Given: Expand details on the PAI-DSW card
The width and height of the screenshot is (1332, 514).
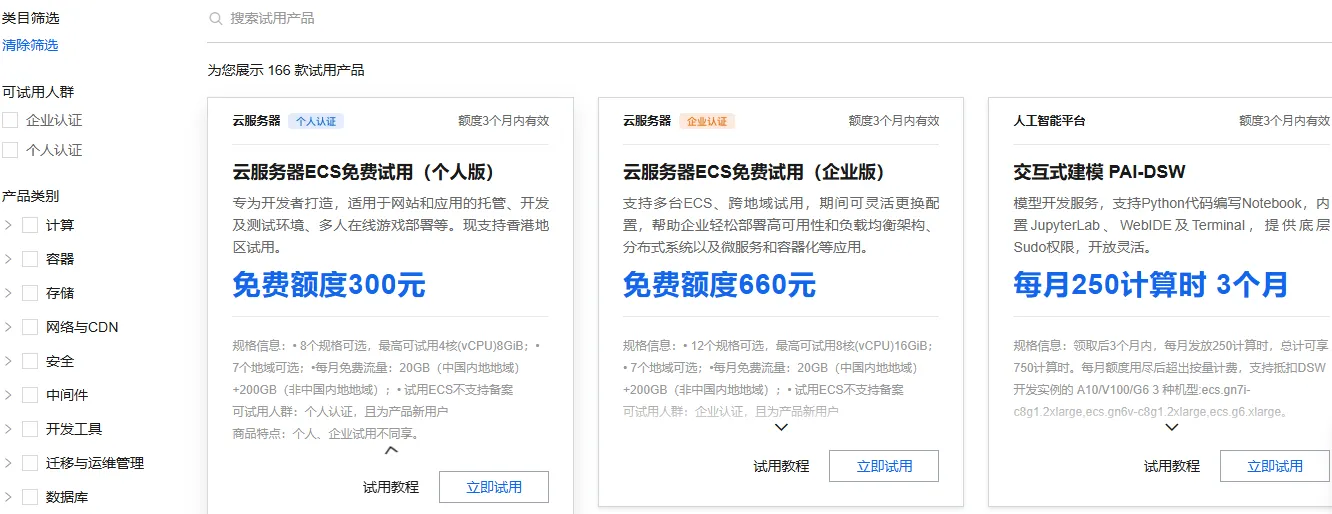Looking at the screenshot, I should click(x=1171, y=427).
